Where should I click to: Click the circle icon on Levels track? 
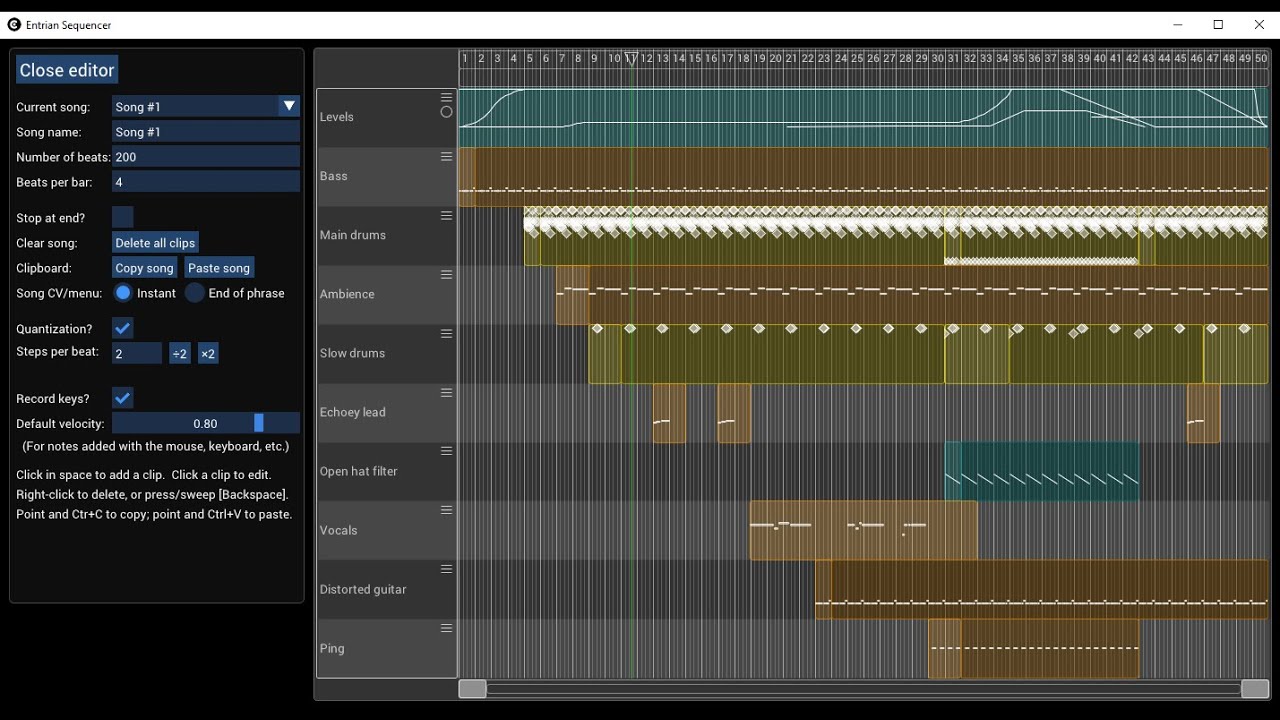point(446,112)
